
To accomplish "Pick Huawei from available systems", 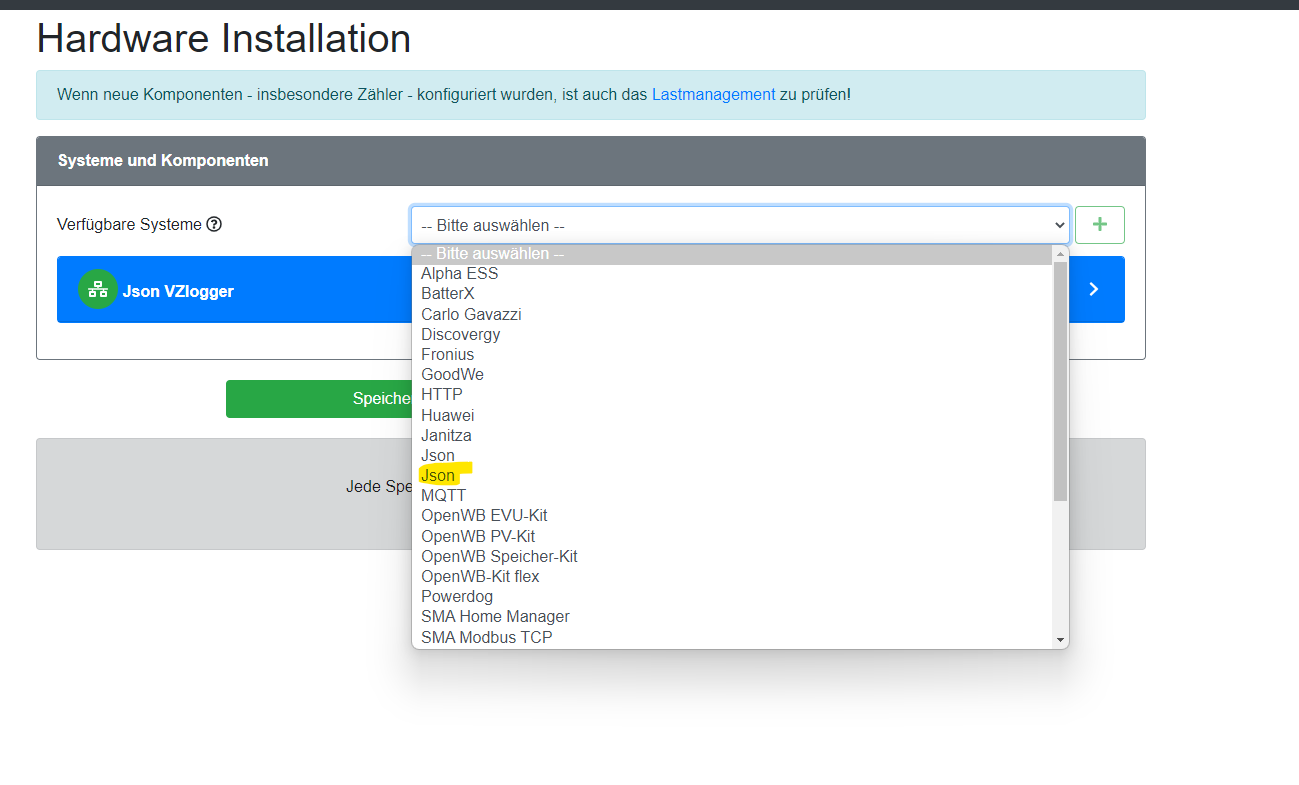I will click(x=447, y=415).
